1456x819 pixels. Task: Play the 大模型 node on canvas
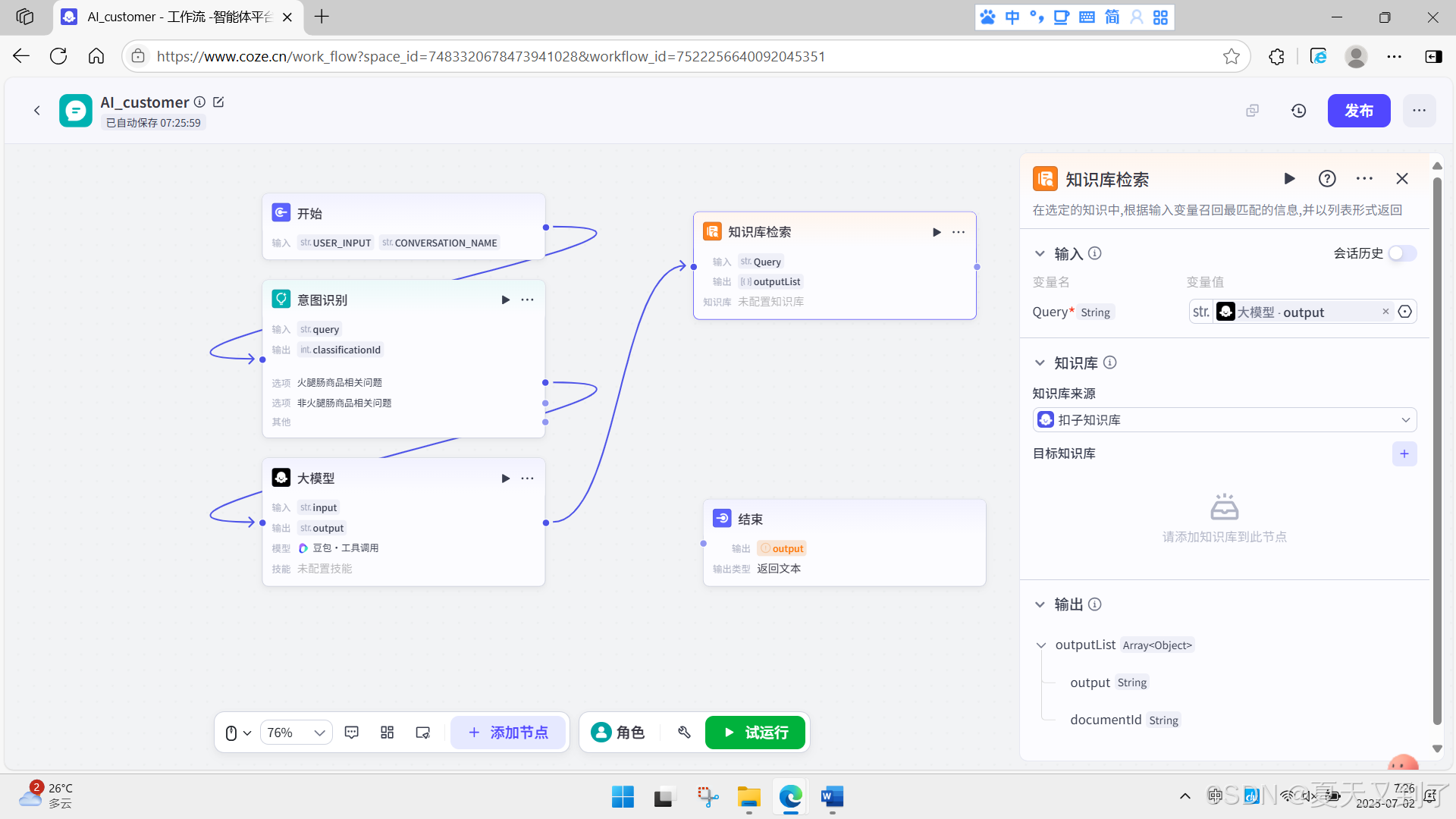(x=505, y=479)
